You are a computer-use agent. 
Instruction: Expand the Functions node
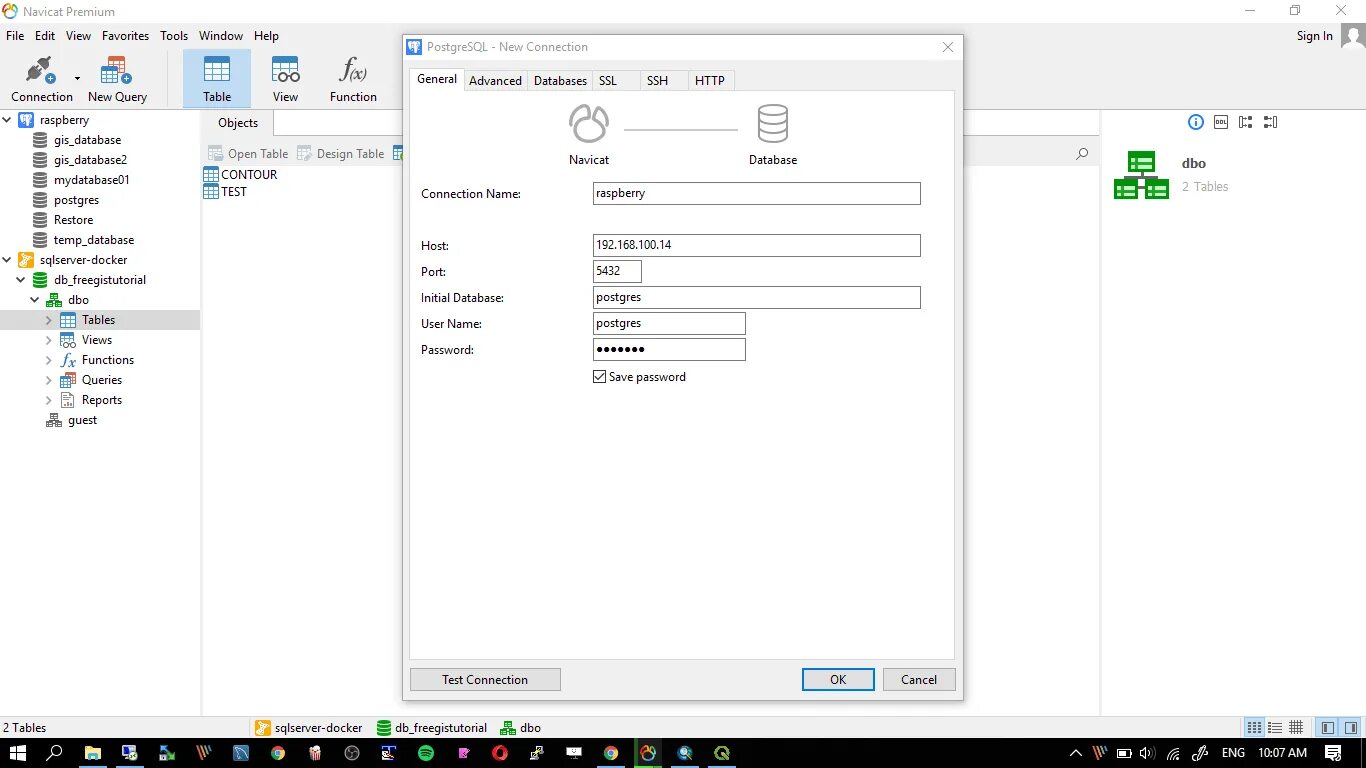pos(48,360)
